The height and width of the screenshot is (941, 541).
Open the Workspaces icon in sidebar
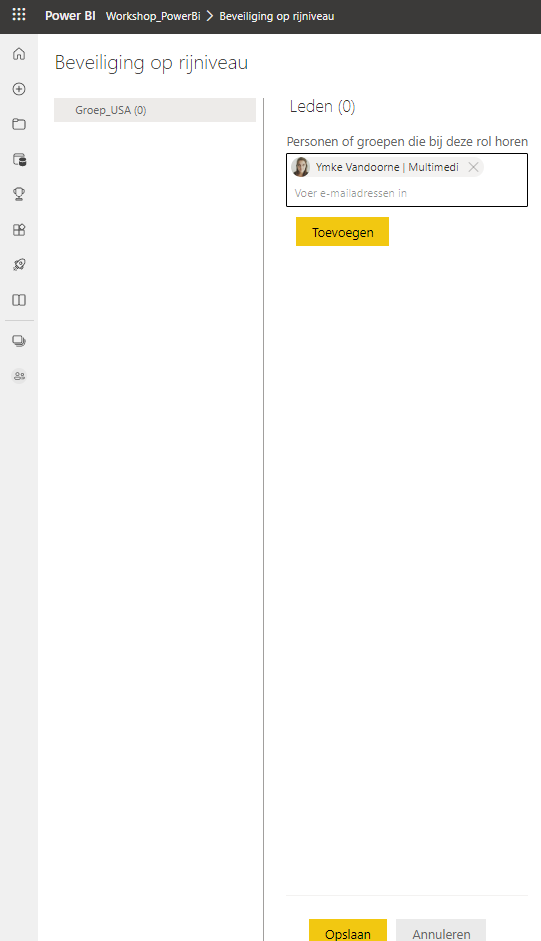click(x=19, y=341)
